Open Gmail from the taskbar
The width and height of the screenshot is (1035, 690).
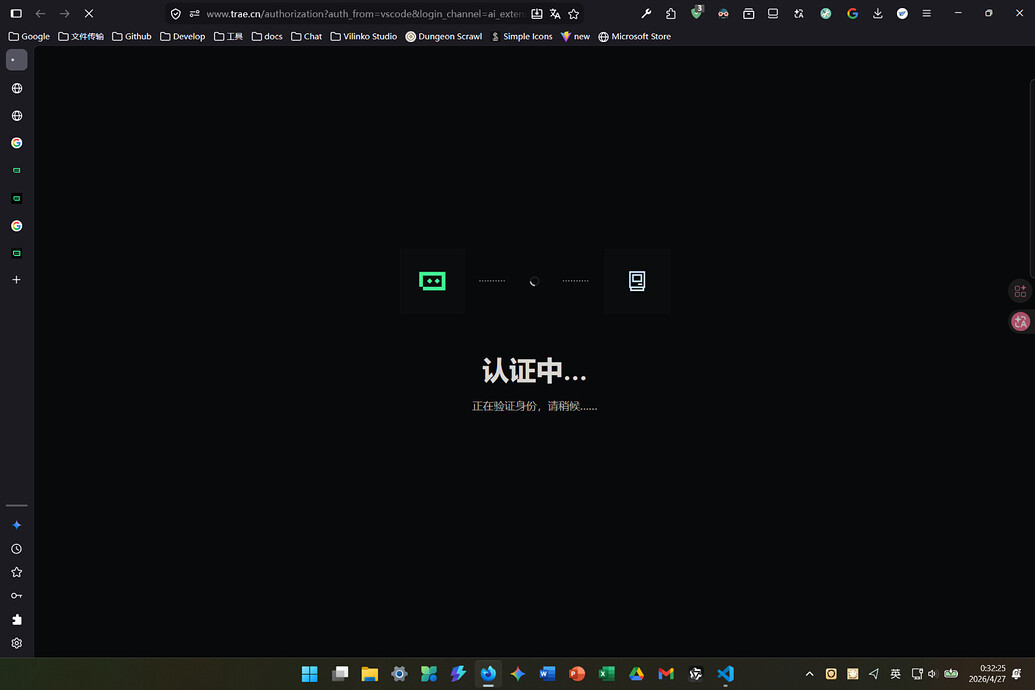point(666,673)
